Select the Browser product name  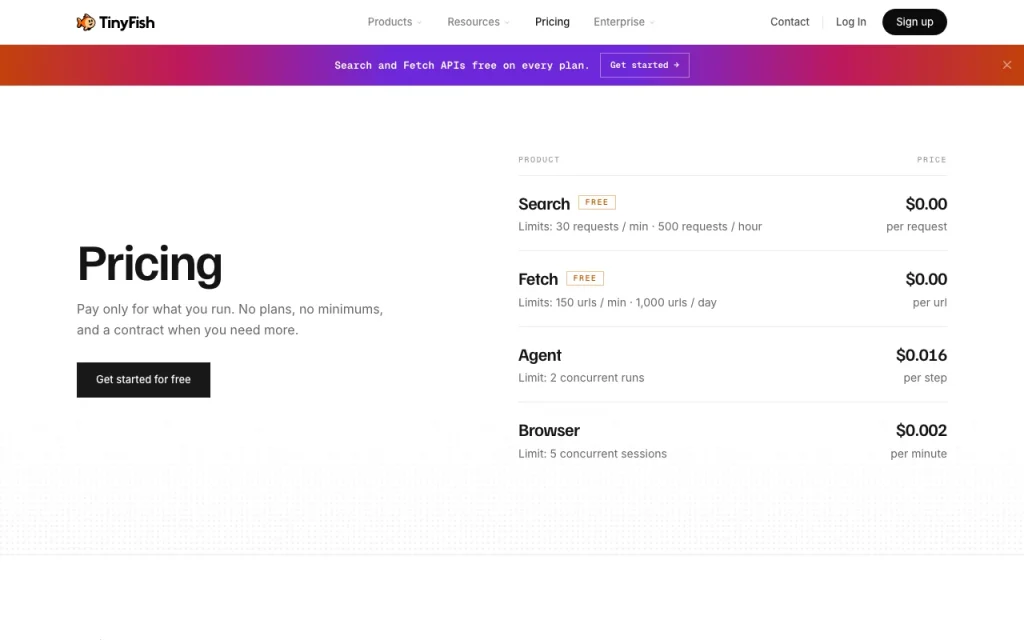click(549, 430)
